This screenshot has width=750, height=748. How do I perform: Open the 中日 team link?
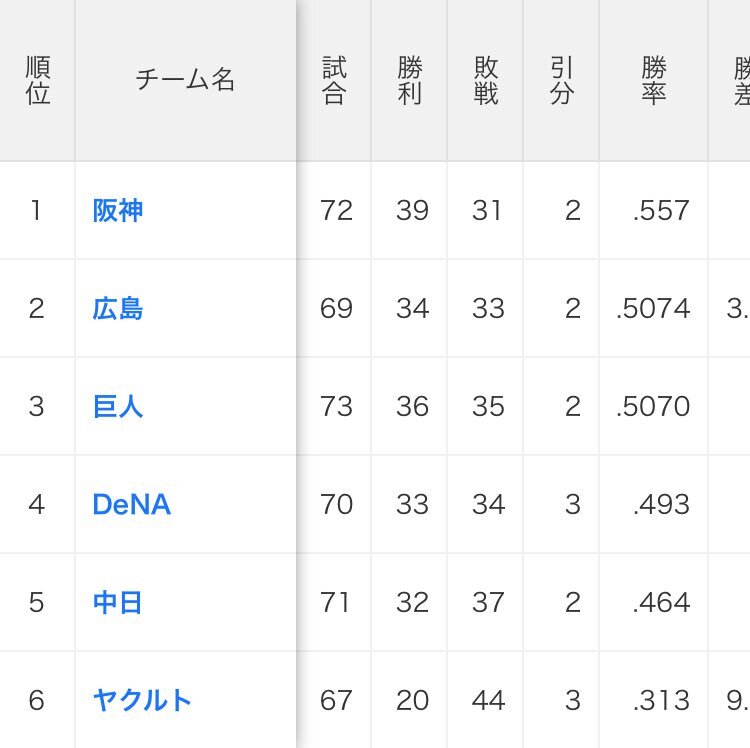[x=118, y=602]
